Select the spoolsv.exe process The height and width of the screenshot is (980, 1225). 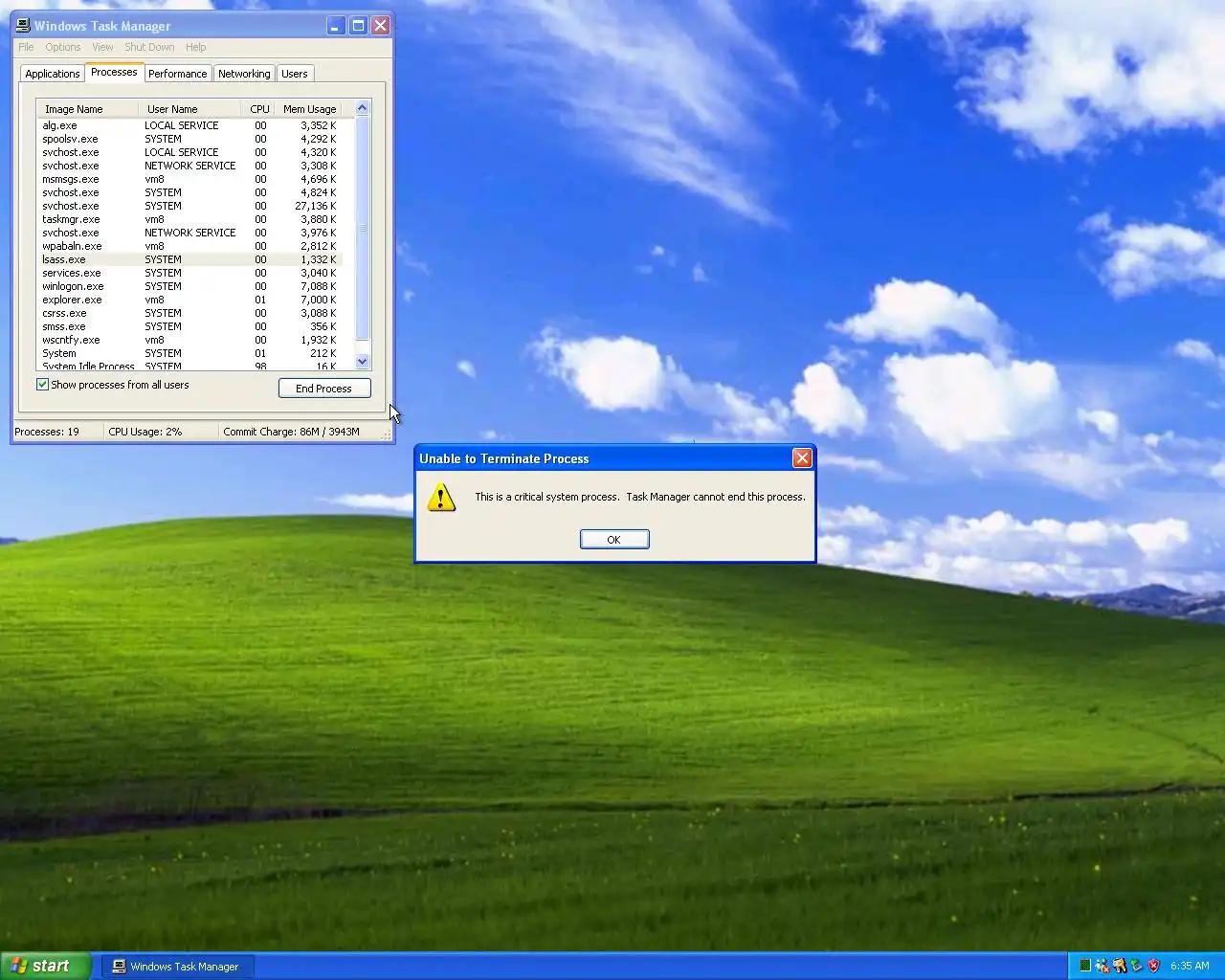point(189,139)
